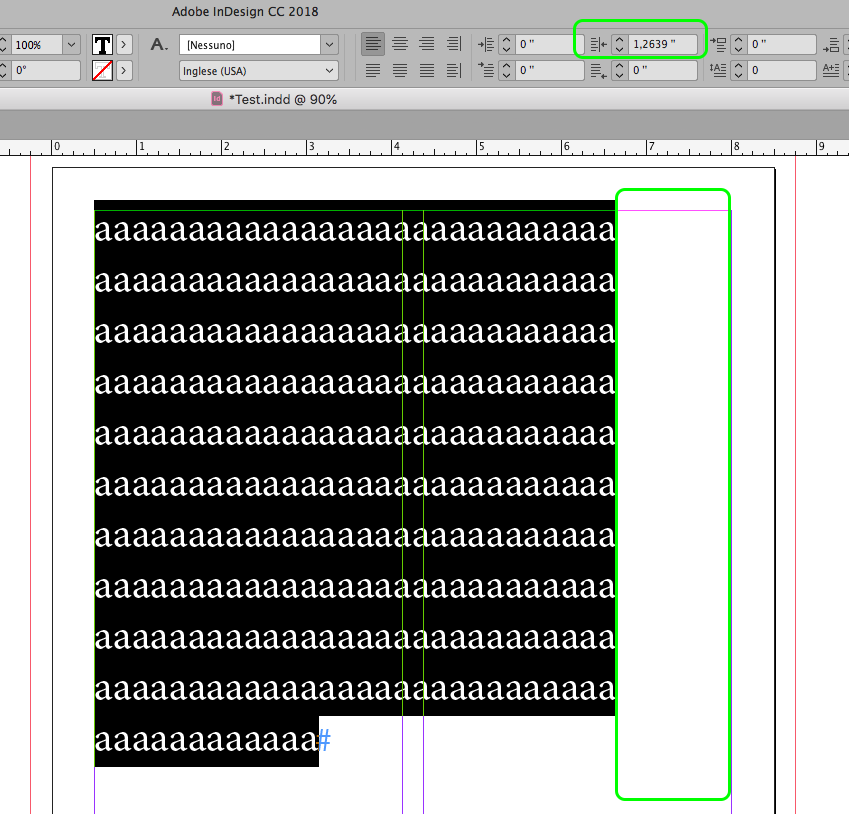Justify all lines button
This screenshot has width=849, height=814.
tap(427, 70)
